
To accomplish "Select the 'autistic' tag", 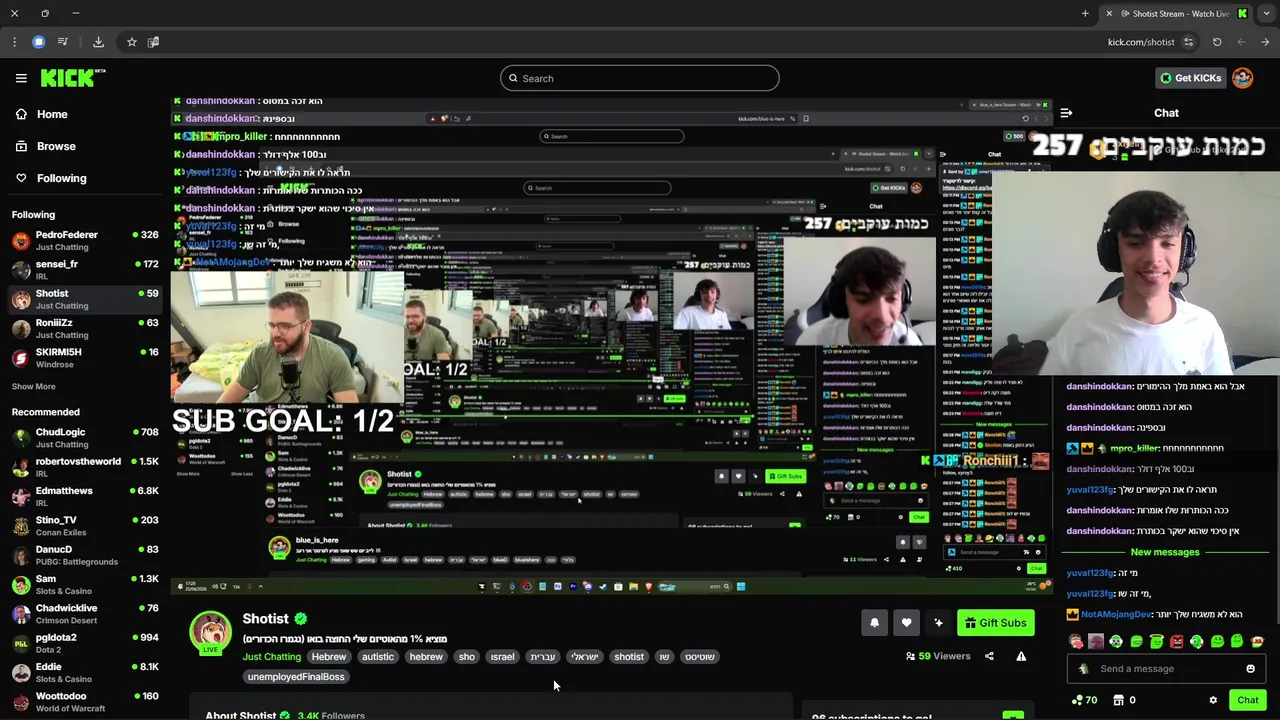I will point(377,657).
